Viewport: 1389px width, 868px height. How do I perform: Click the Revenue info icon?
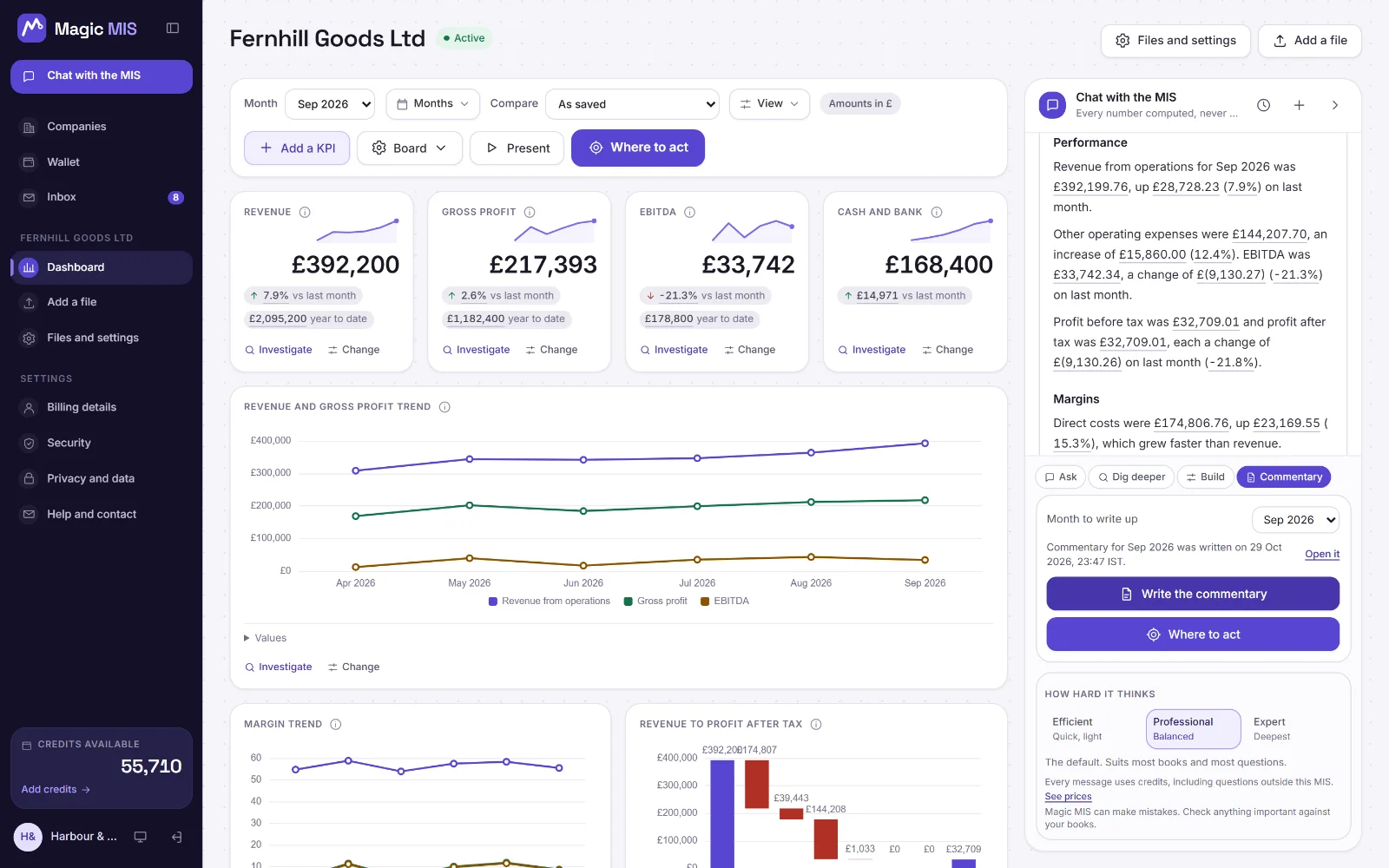(x=305, y=212)
